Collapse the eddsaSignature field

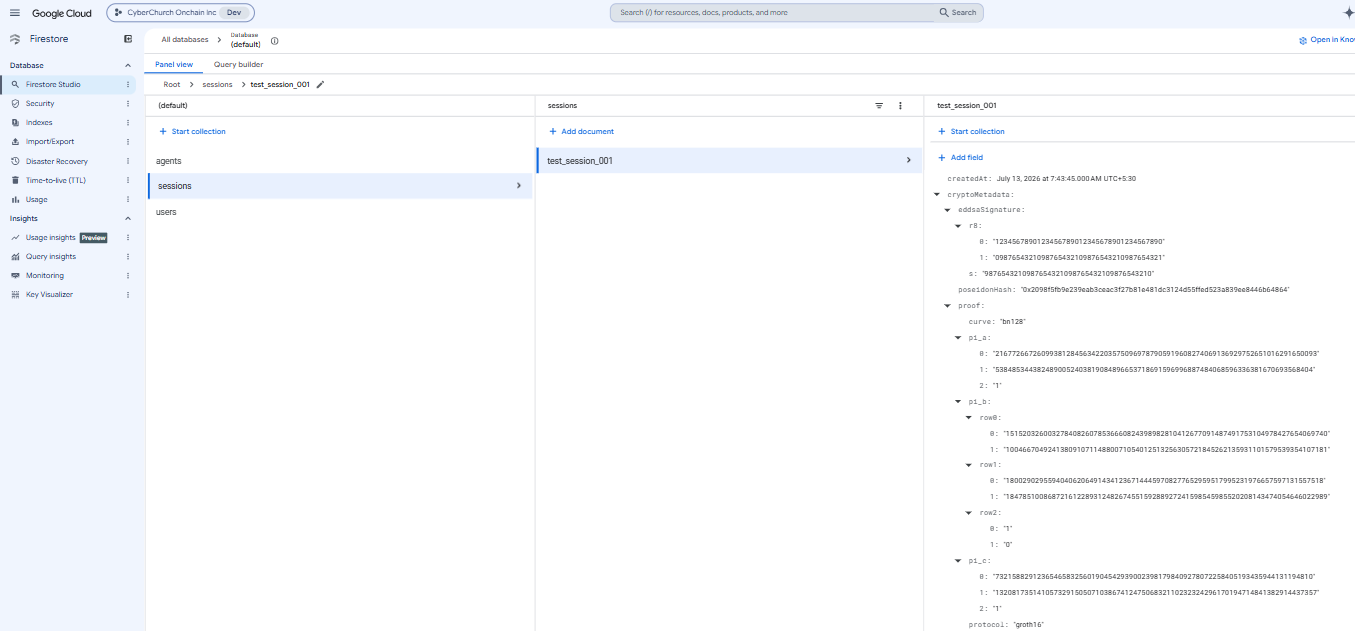[948, 210]
